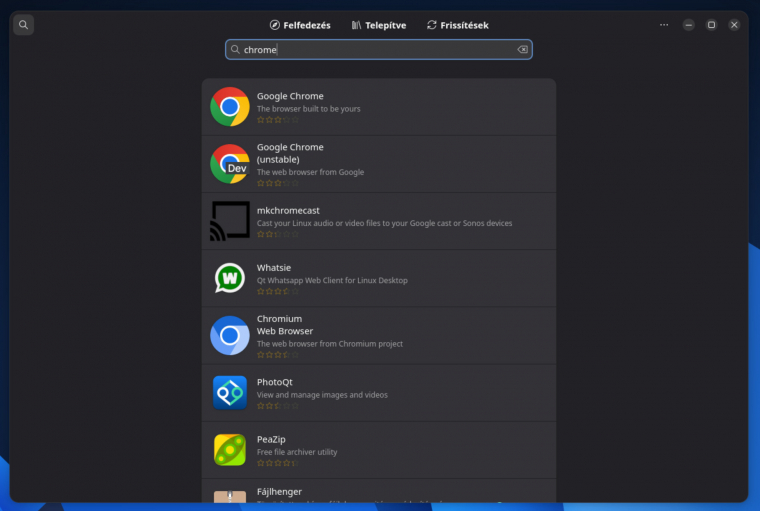This screenshot has height=511, width=760.
Task: Minimize the software center window
Action: pos(689,25)
